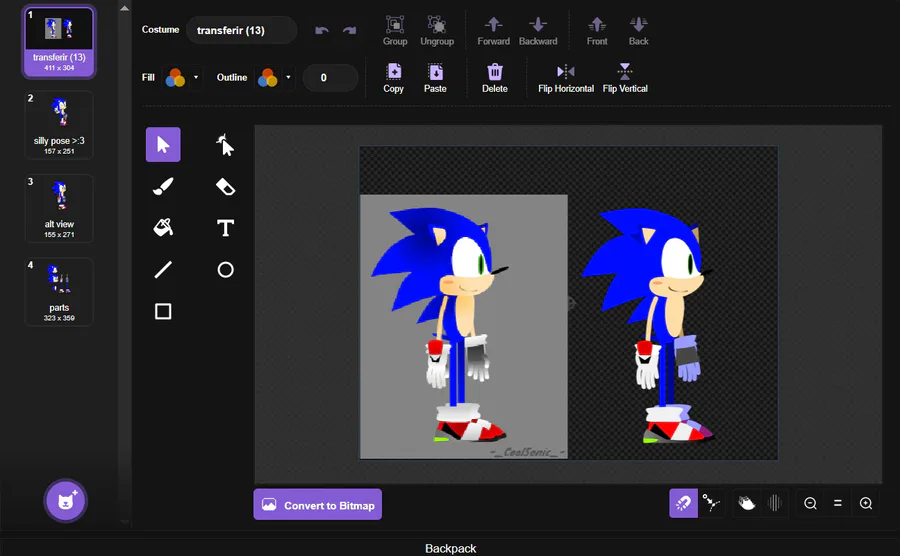The height and width of the screenshot is (556, 900).
Task: Click Flip Horizontal
Action: (x=566, y=78)
